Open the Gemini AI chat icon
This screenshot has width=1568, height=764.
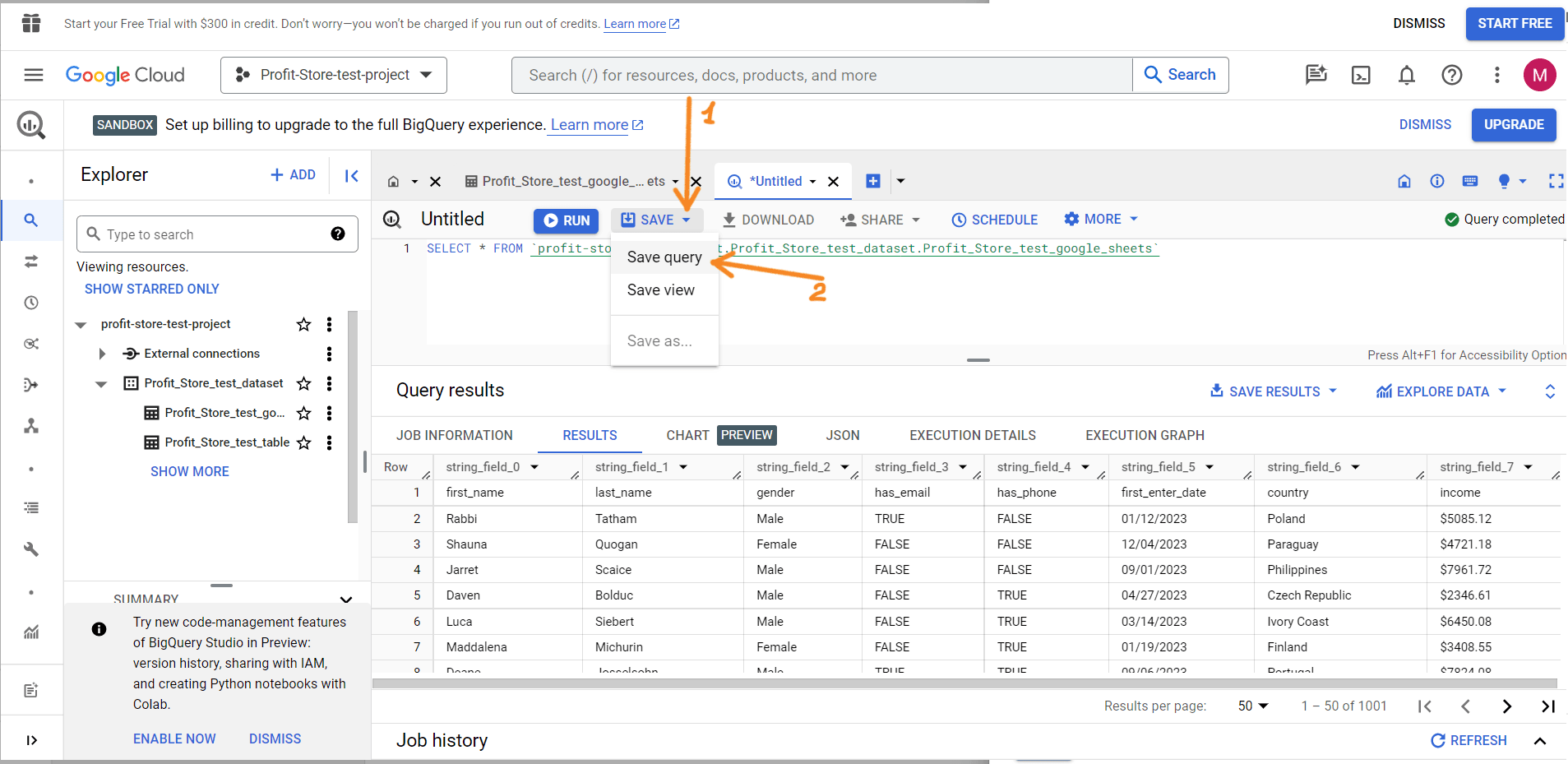point(1316,75)
